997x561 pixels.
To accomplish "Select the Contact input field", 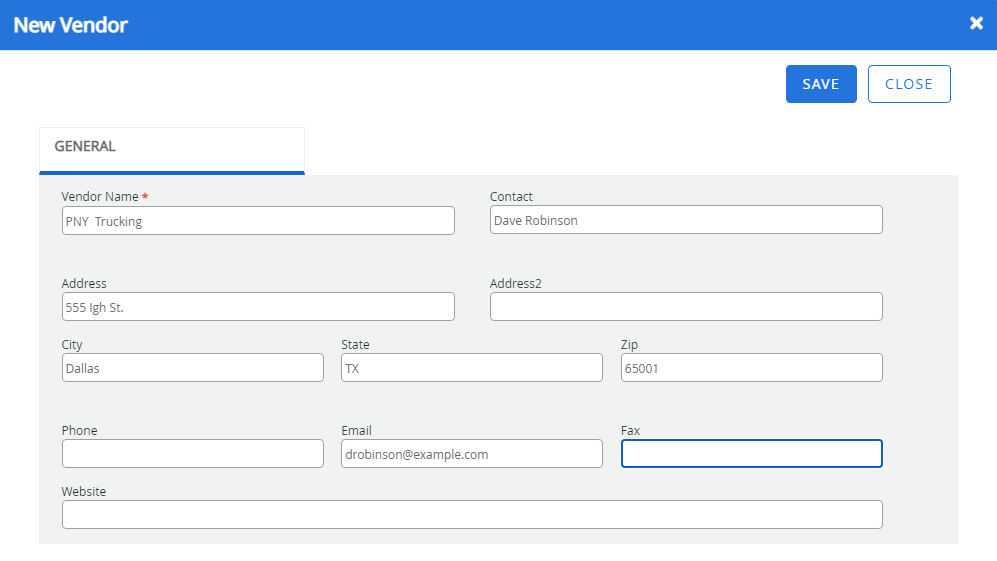I will (686, 219).
